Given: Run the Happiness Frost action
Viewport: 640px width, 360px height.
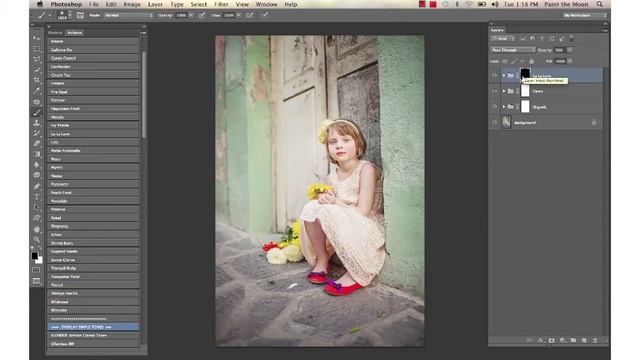Looking at the screenshot, I should (x=93, y=109).
